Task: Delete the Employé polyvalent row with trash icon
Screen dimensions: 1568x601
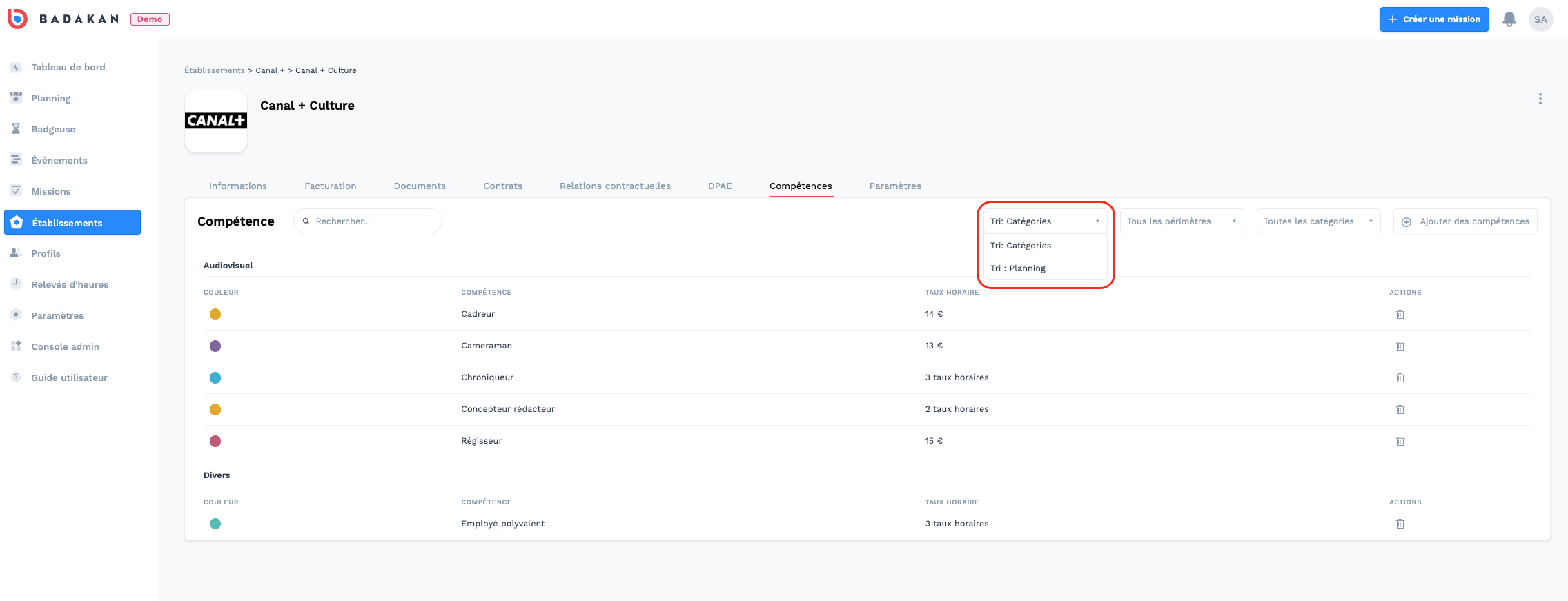Action: point(1400,524)
